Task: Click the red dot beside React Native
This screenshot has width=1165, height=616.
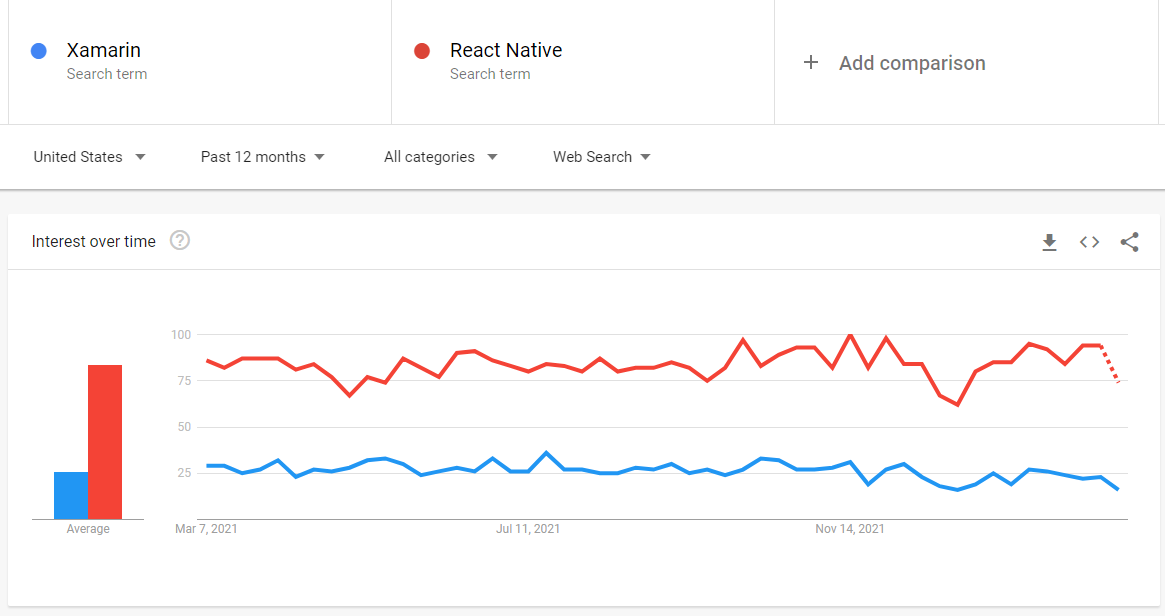Action: (x=421, y=50)
